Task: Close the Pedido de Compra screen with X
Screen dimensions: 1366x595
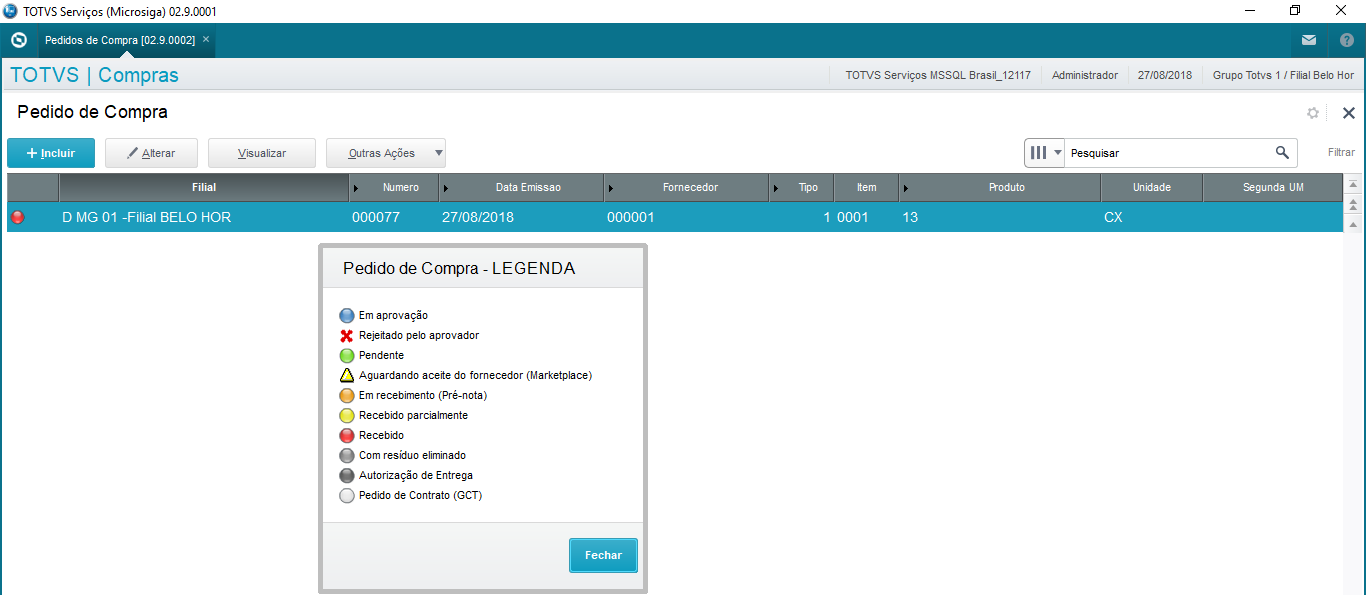Action: (x=1348, y=113)
